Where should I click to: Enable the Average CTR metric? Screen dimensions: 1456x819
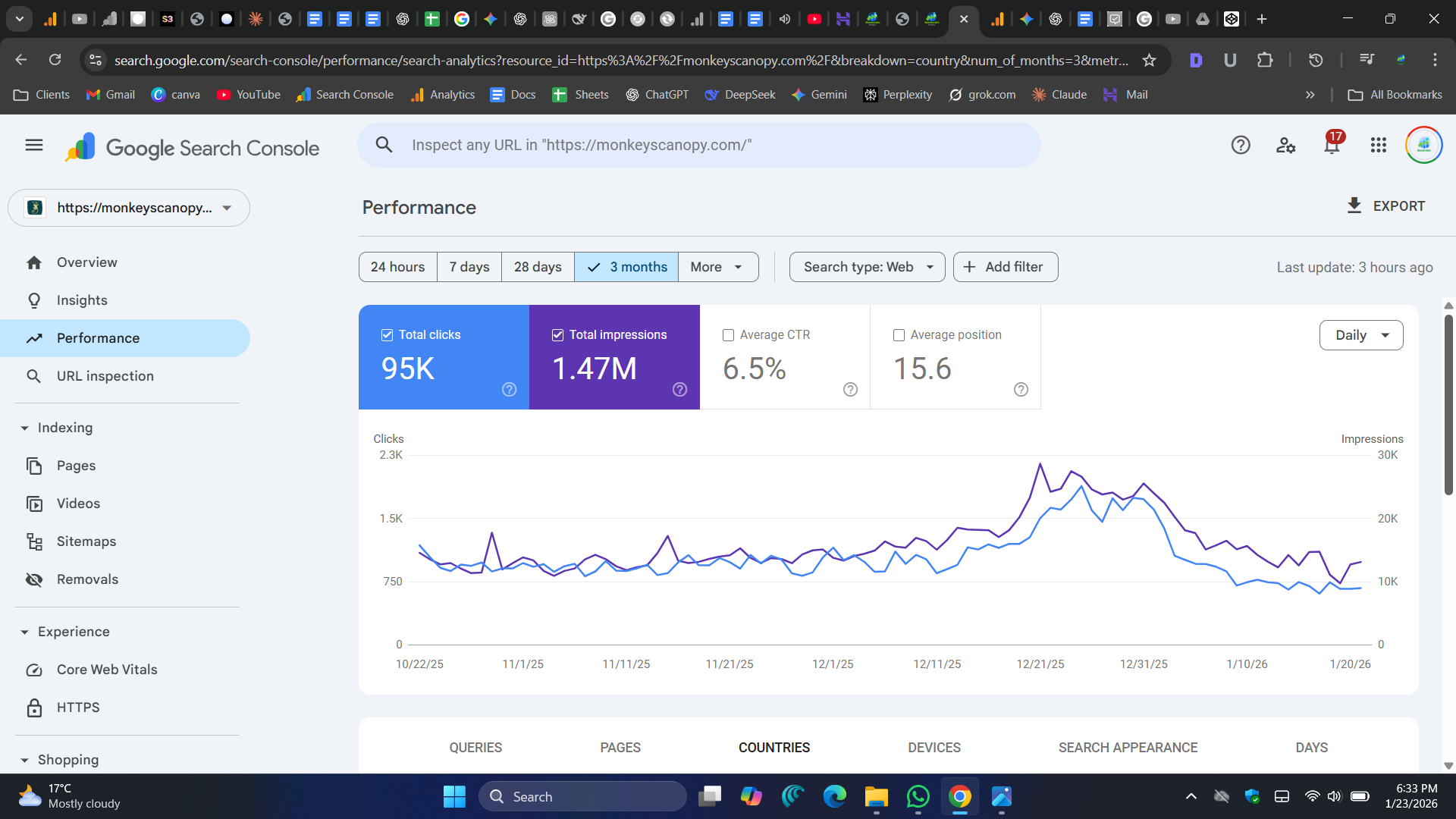point(728,334)
